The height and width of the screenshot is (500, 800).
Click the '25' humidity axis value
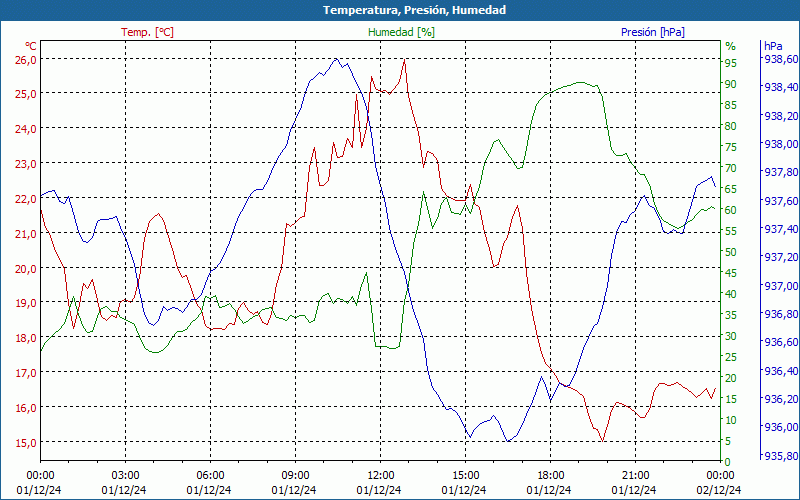pos(731,357)
